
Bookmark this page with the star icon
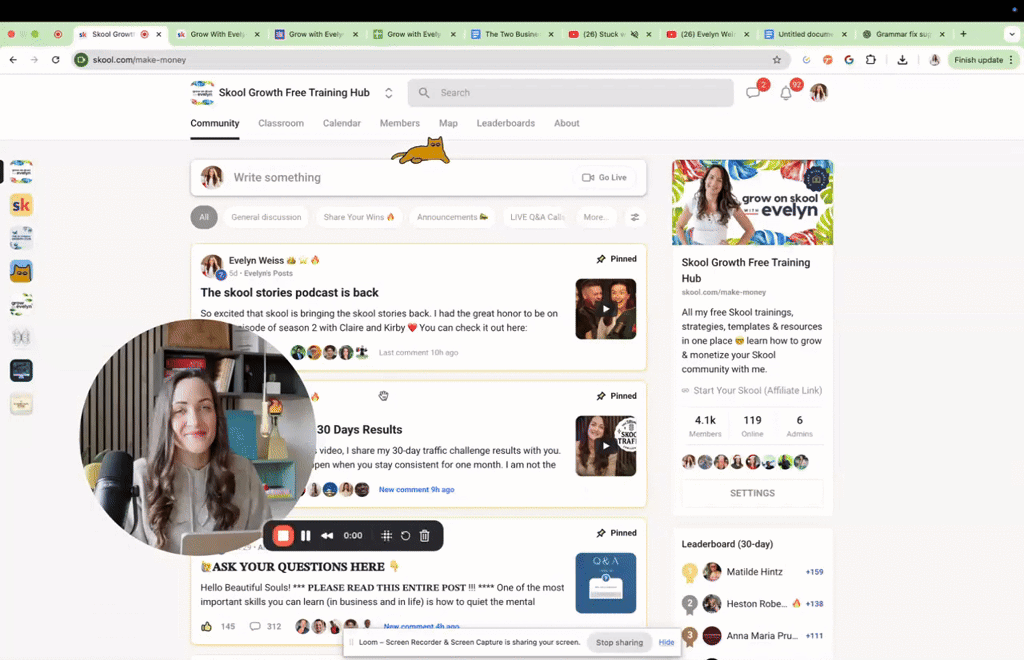(x=776, y=60)
